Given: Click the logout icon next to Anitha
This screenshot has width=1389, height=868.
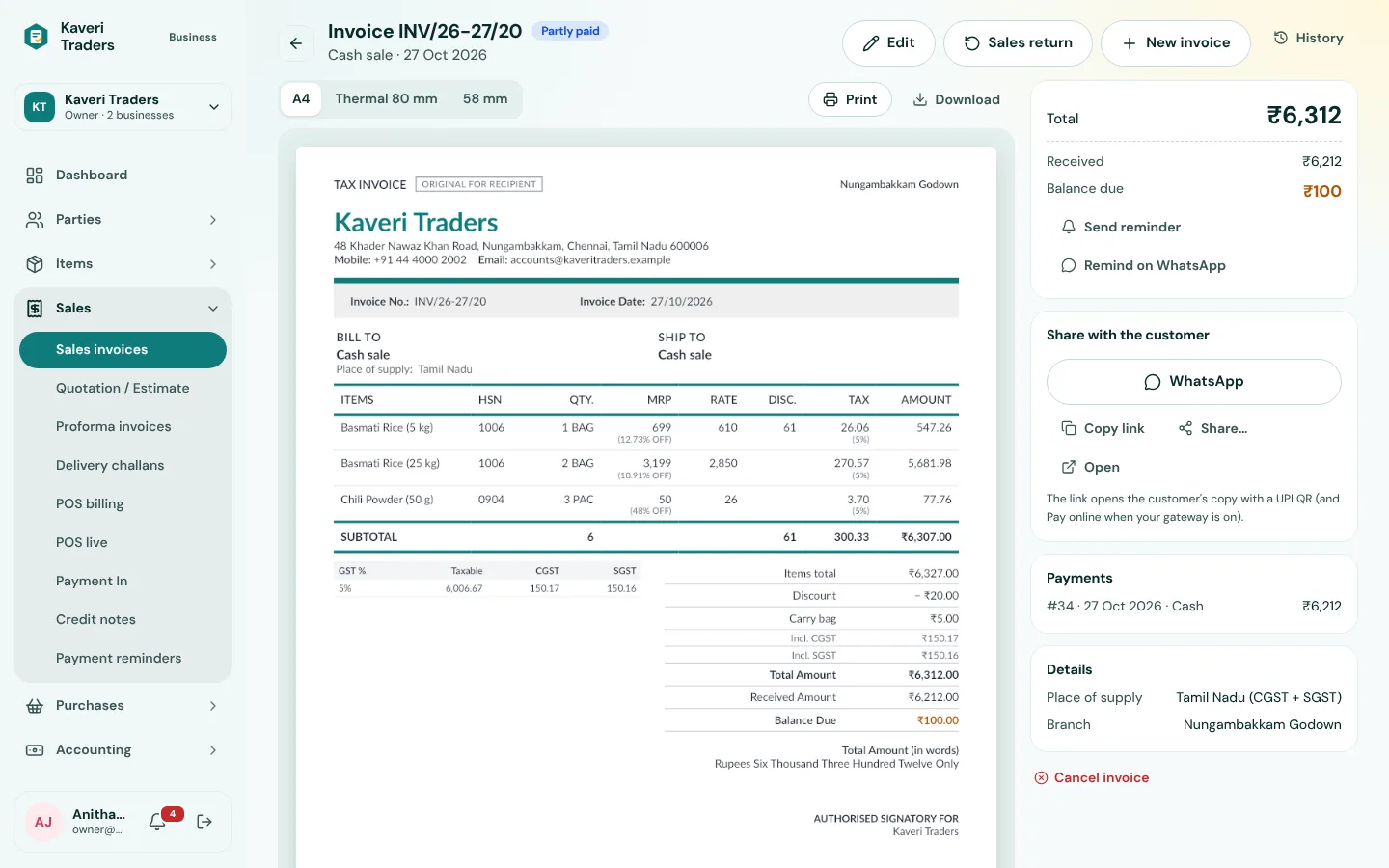Looking at the screenshot, I should [x=204, y=822].
